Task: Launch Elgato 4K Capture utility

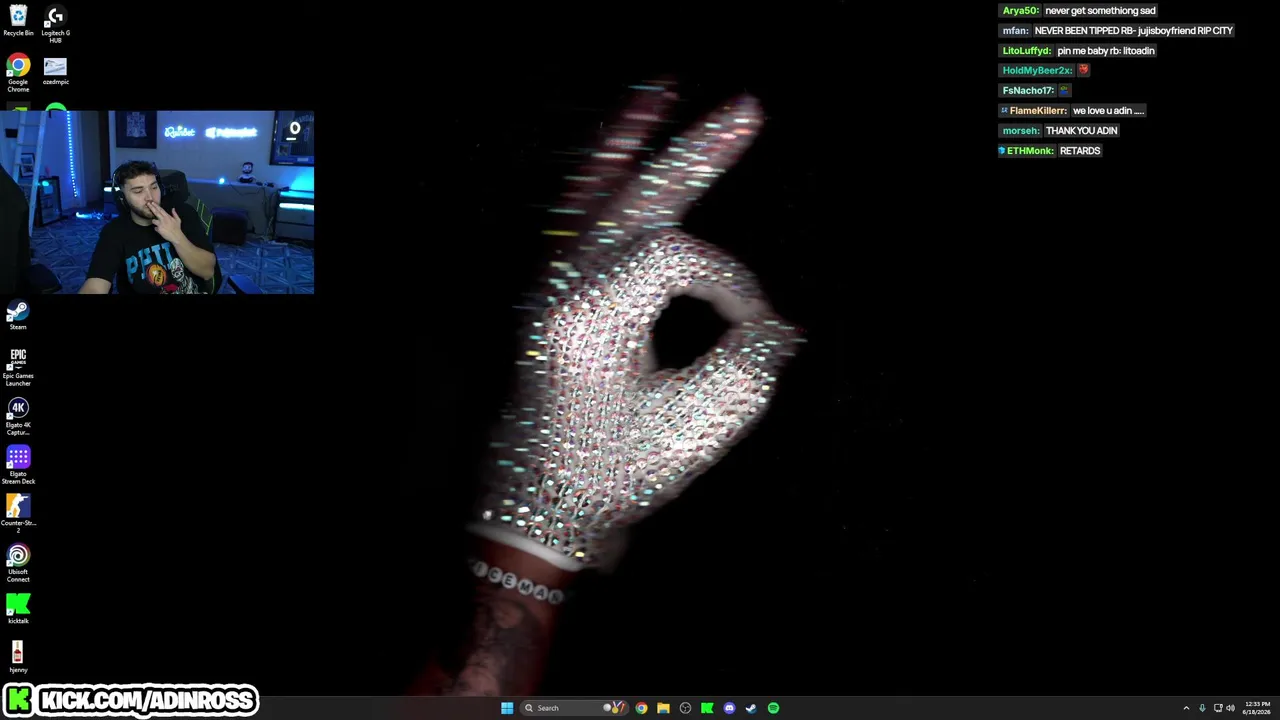Action: [x=18, y=416]
